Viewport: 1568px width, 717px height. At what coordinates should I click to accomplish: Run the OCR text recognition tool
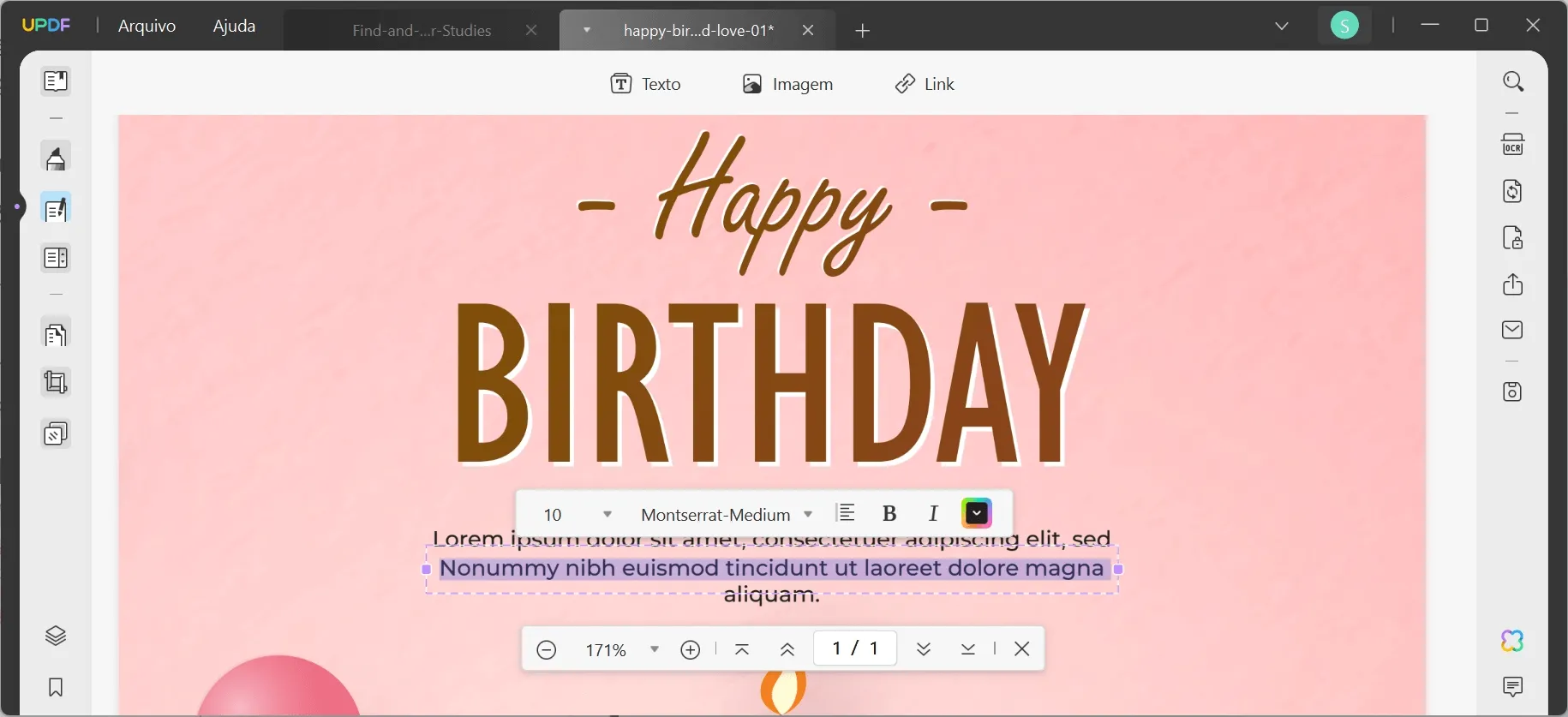click(x=1513, y=144)
